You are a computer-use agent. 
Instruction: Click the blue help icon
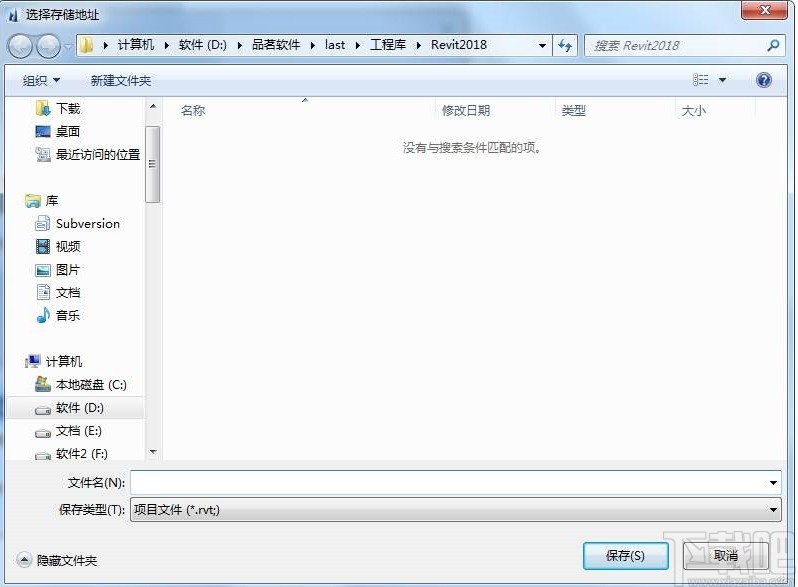(x=764, y=80)
